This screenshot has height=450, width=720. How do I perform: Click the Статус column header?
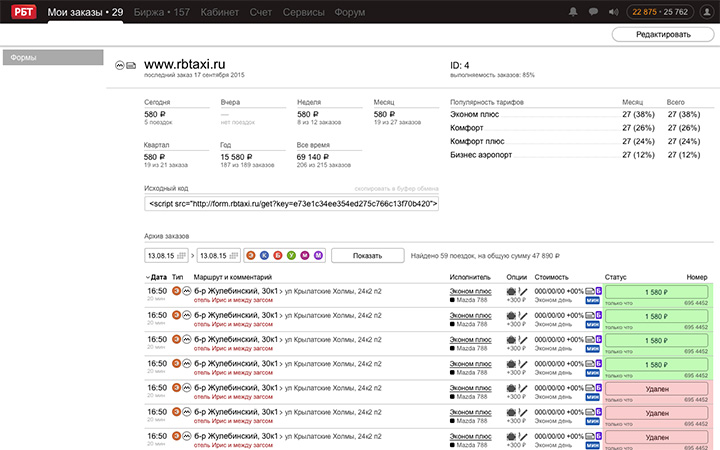pos(615,277)
